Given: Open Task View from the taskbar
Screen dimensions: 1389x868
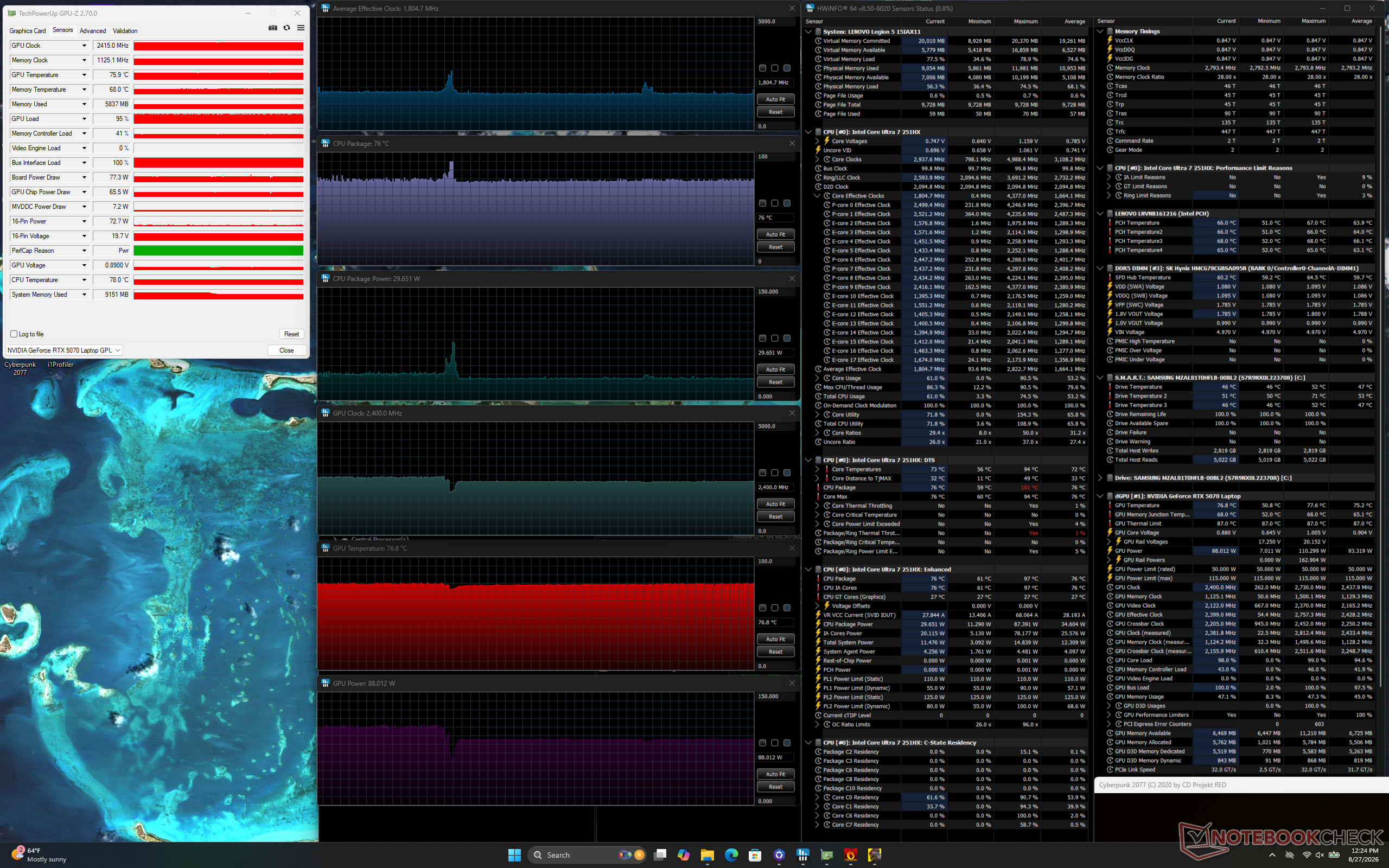Looking at the screenshot, I should point(660,855).
